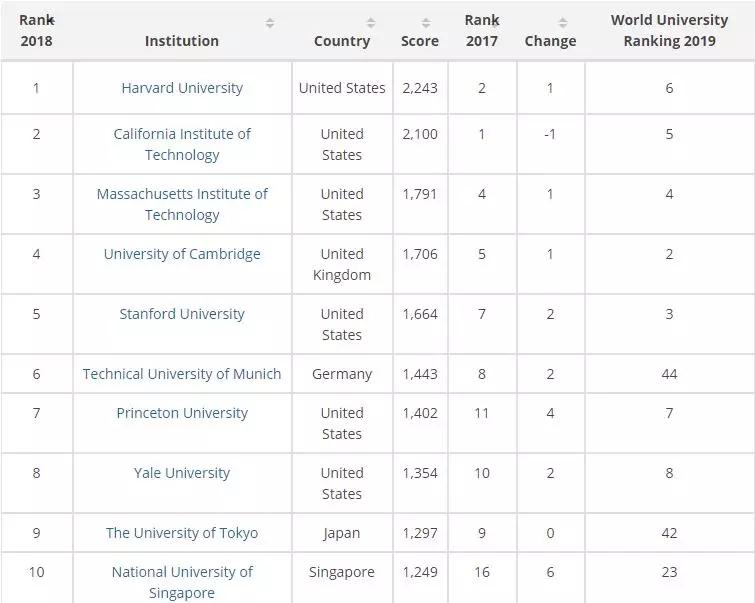Sort by World University Ranking 2019 header
The height and width of the screenshot is (603, 755).
(x=669, y=31)
